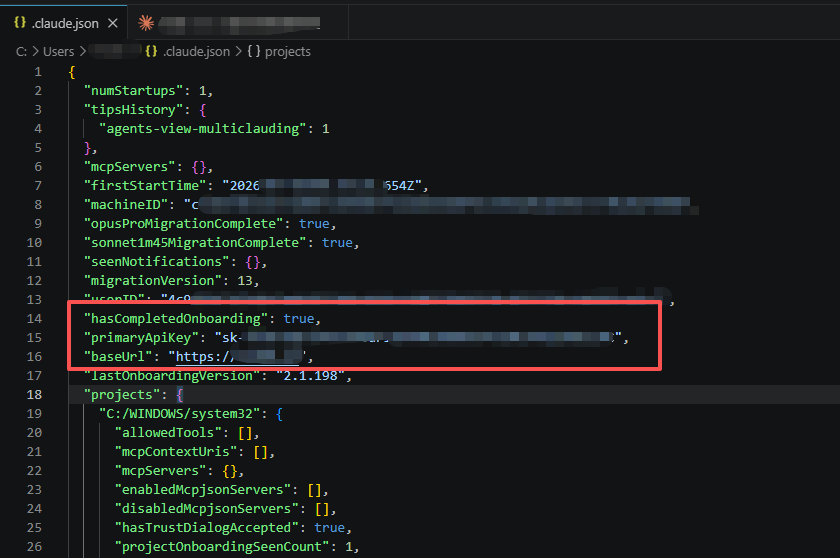Click the opening brace on line 1
840x558 pixels.
[72, 72]
